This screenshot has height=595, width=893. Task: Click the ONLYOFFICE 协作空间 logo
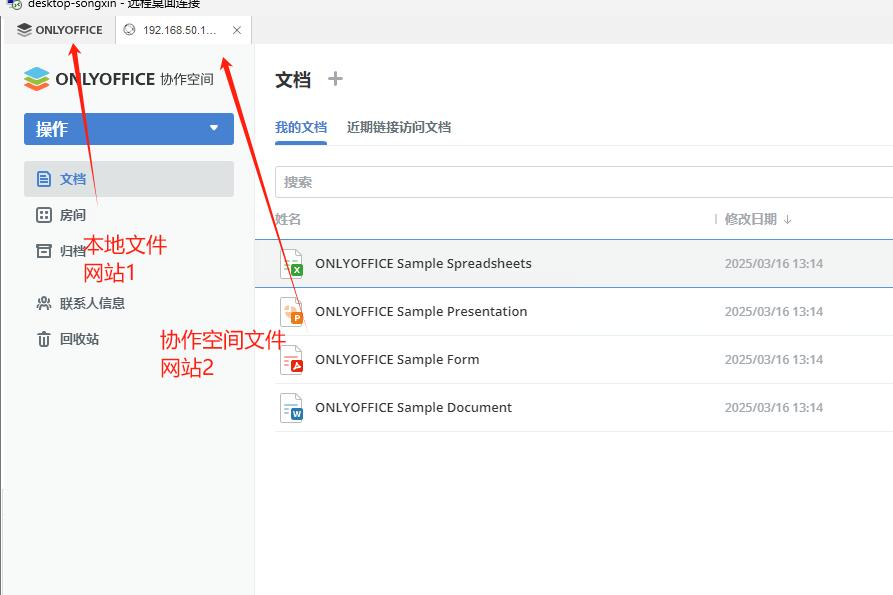coord(118,79)
